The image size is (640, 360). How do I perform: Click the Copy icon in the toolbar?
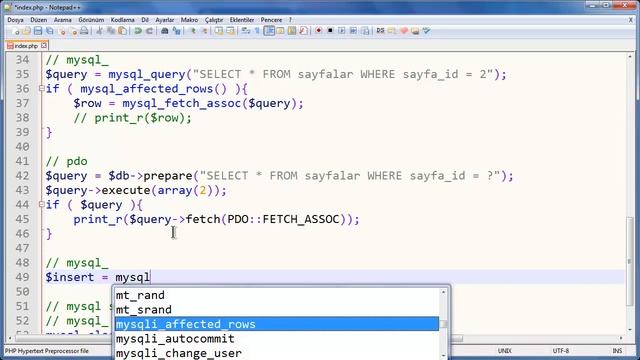click(111, 31)
